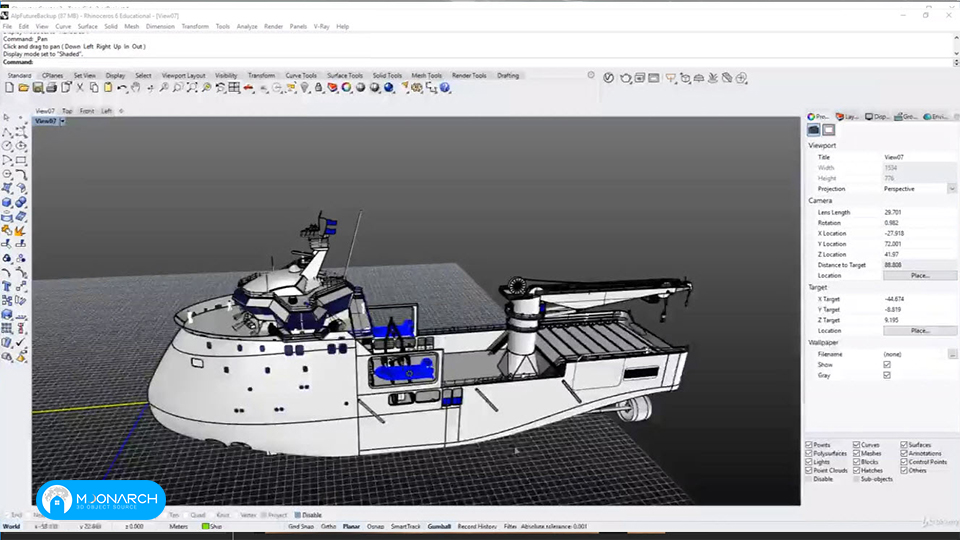Click the Undo arrow icon
The height and width of the screenshot is (540, 960).
122,88
